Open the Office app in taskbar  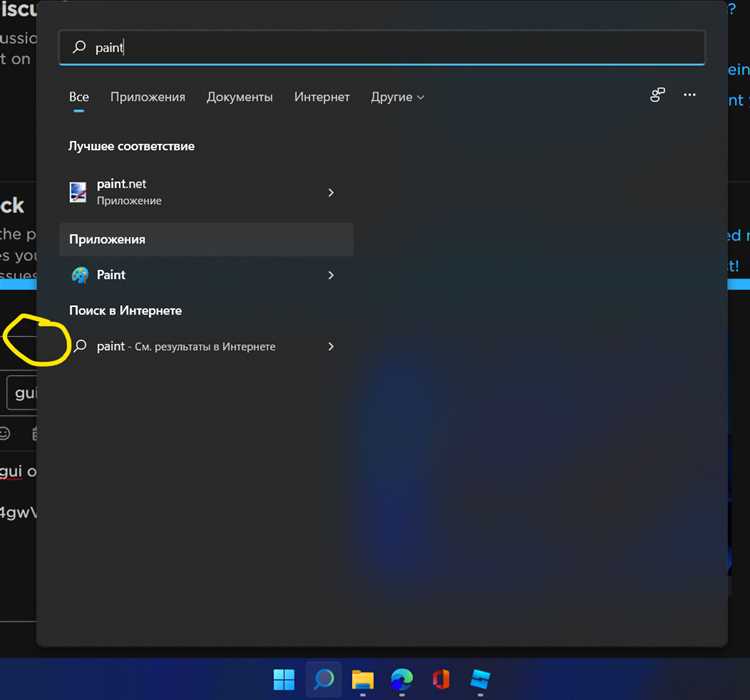point(441,679)
